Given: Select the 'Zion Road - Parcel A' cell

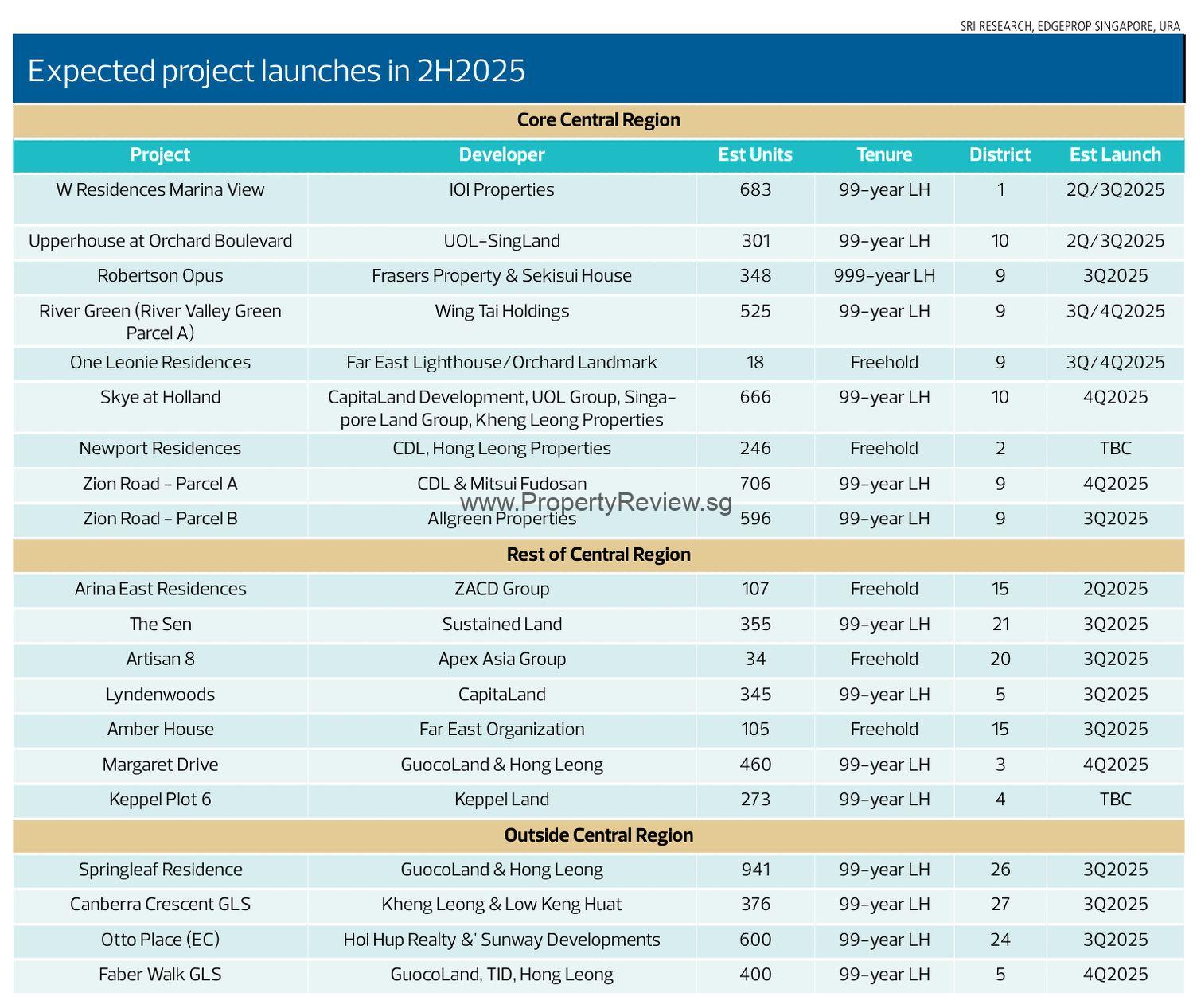Looking at the screenshot, I should pos(160,484).
